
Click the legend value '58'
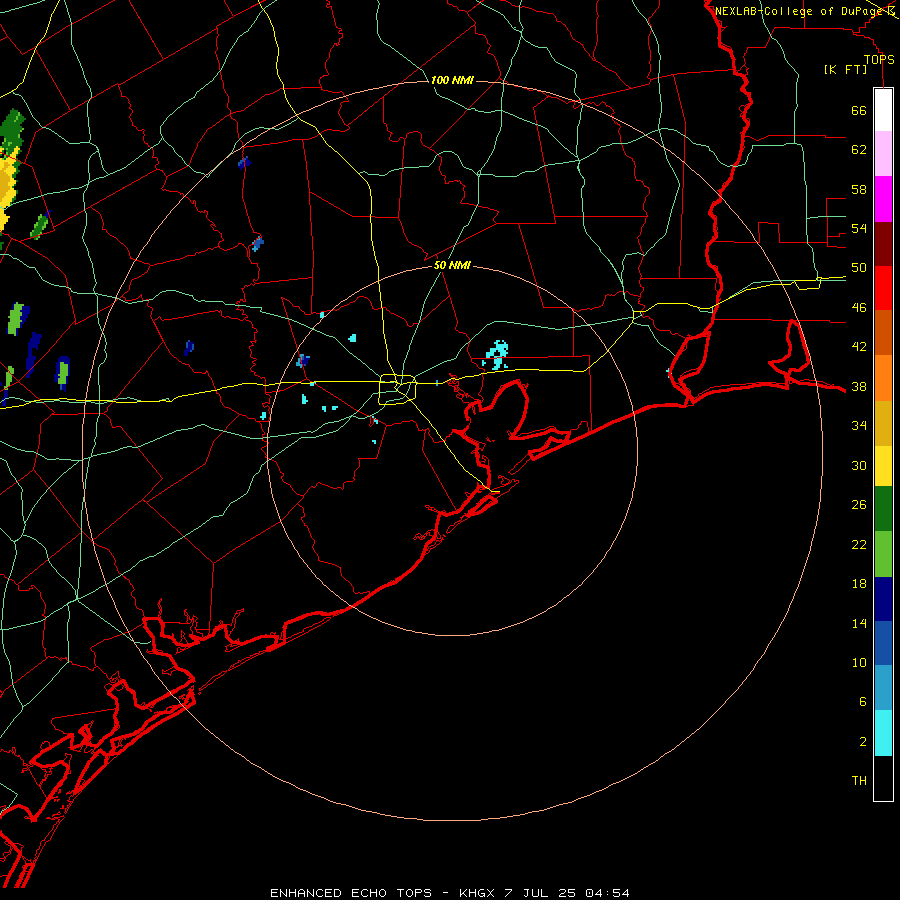click(x=859, y=189)
